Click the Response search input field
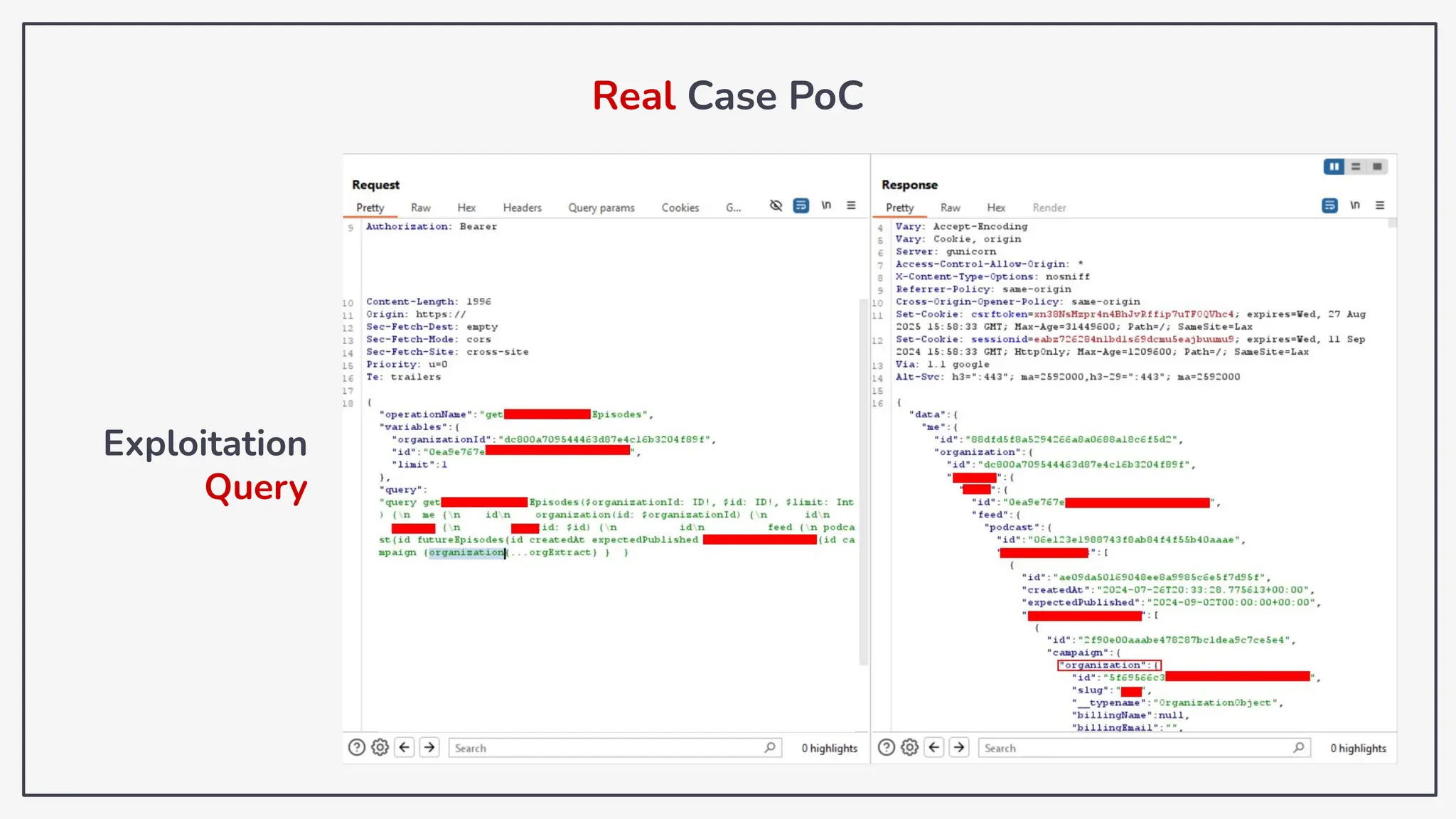Viewport: 1456px width, 819px height. 1145,748
